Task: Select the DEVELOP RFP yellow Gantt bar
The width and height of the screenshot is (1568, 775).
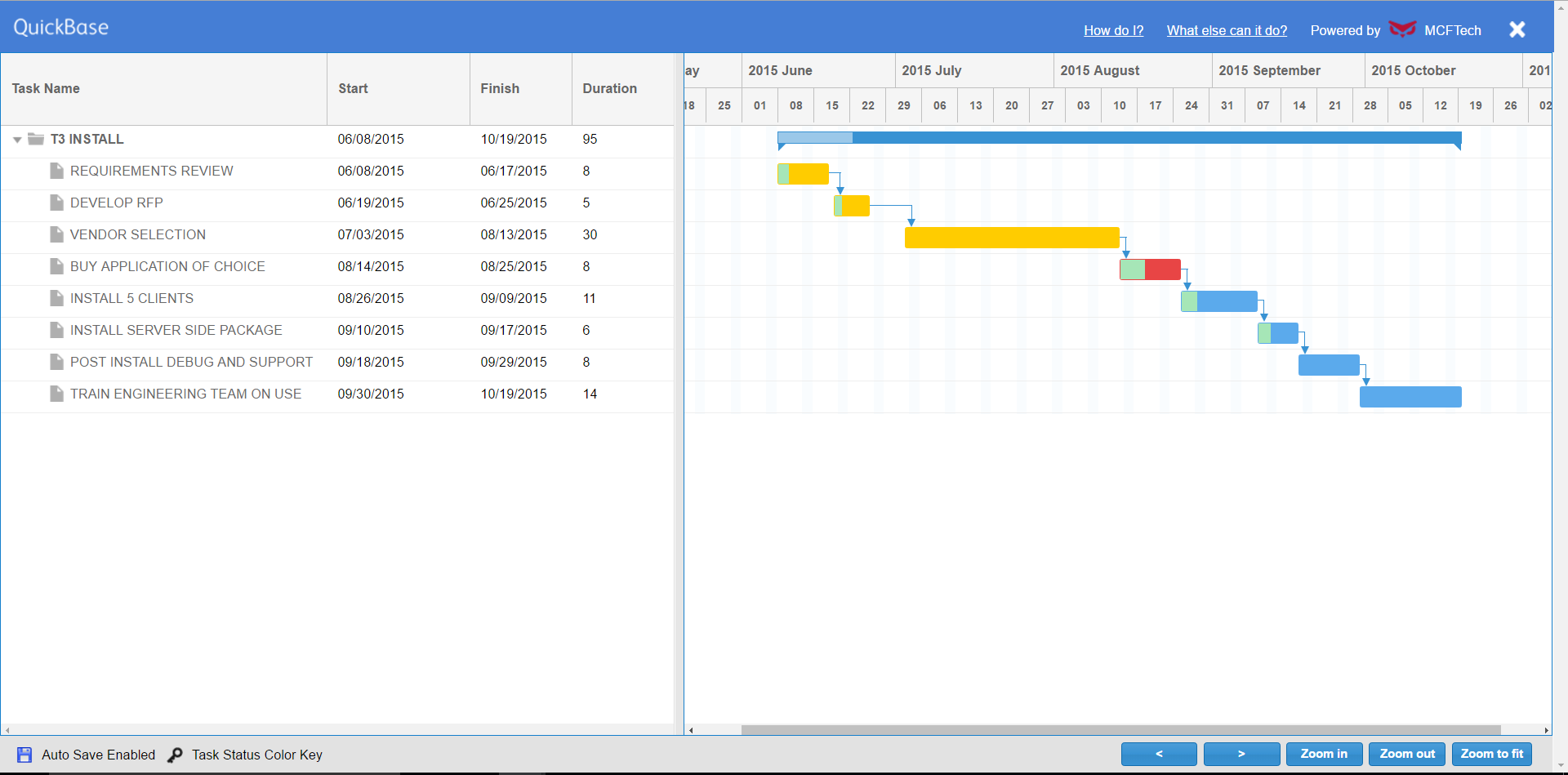Action: coord(852,206)
